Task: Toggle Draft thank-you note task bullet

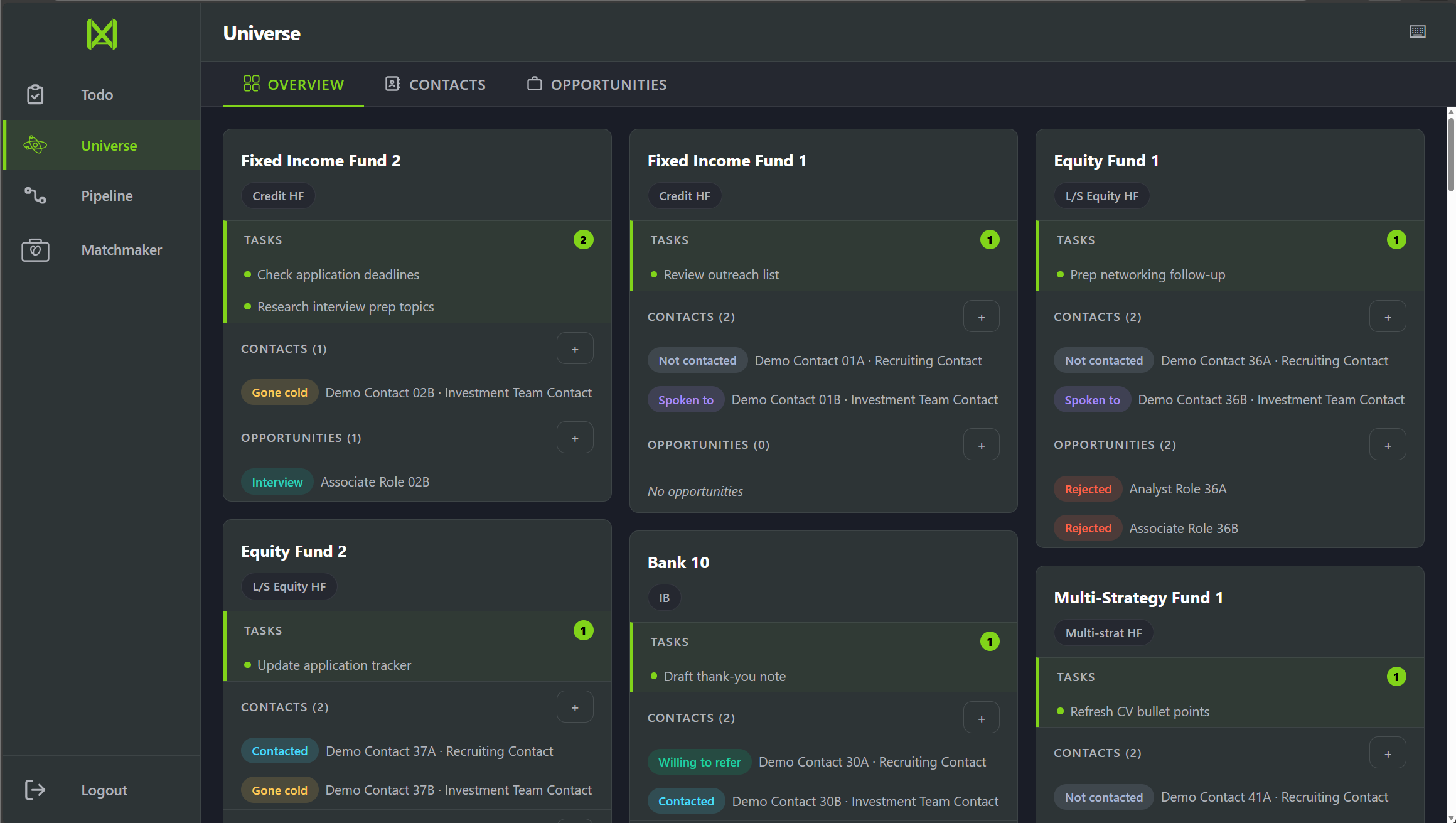Action: coord(654,676)
